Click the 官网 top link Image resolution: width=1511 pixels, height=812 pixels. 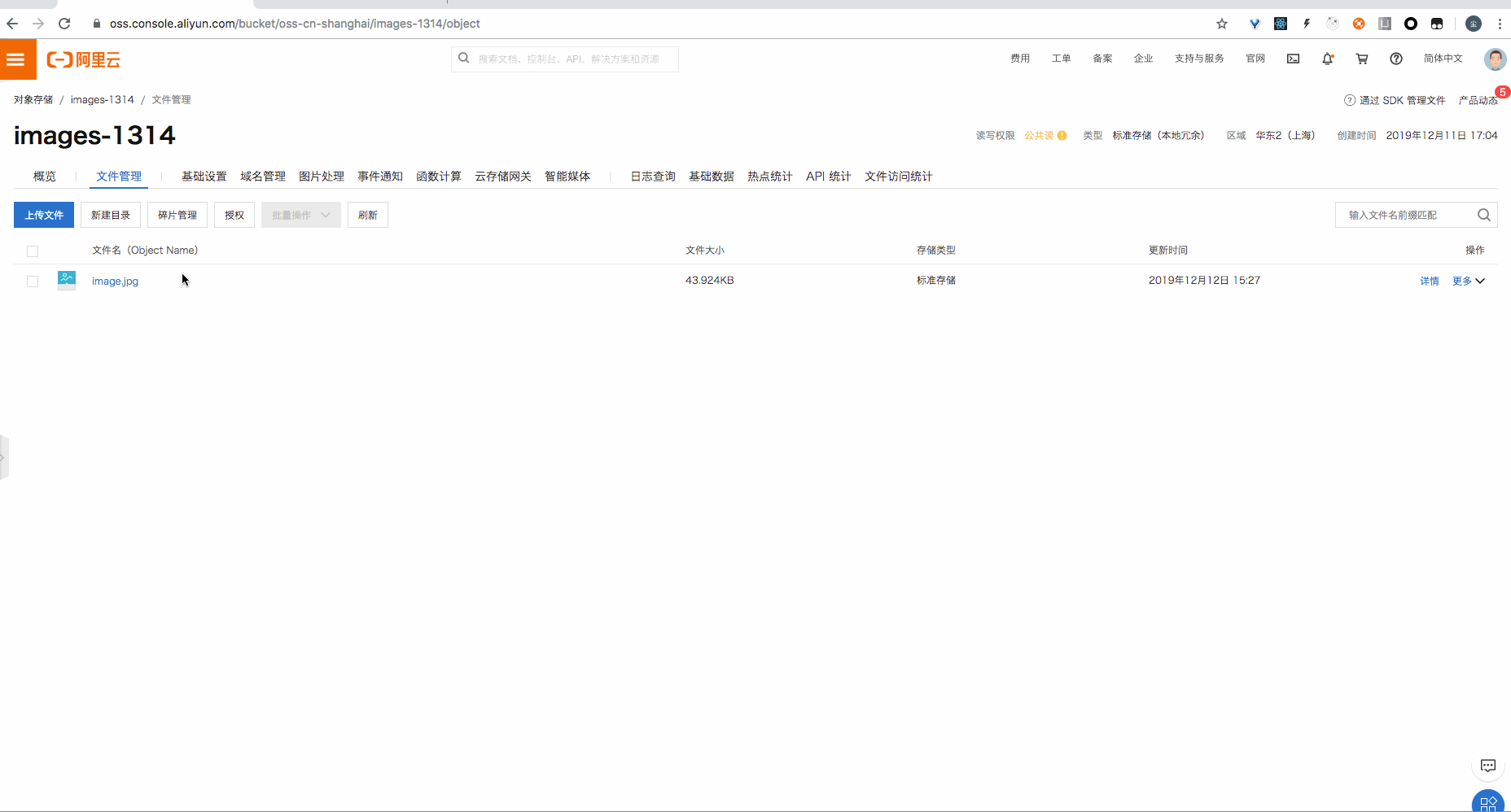tap(1255, 59)
